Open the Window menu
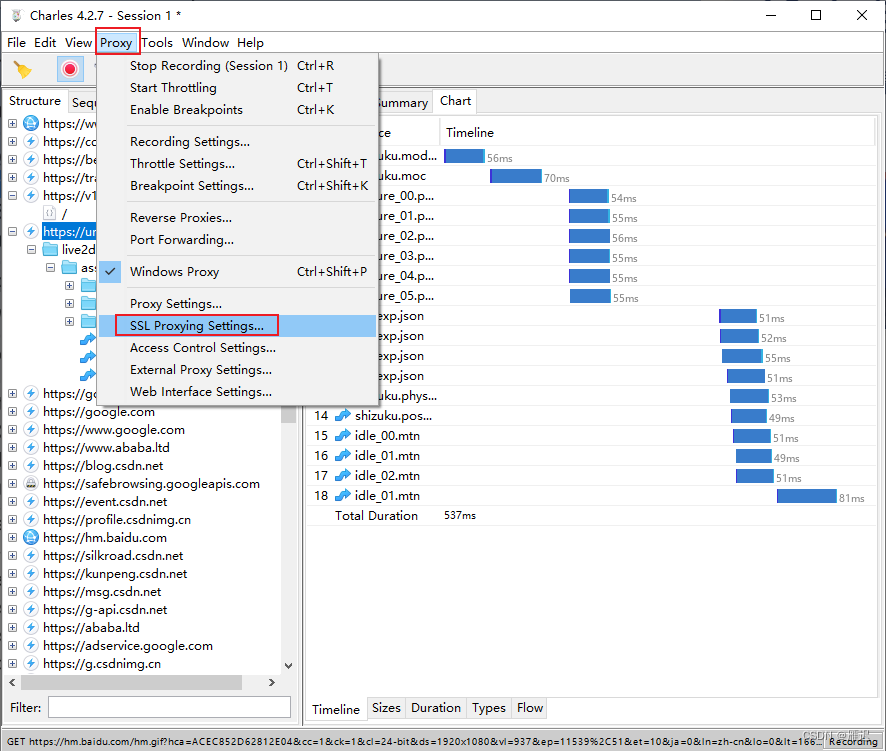The height and width of the screenshot is (751, 886). point(205,43)
